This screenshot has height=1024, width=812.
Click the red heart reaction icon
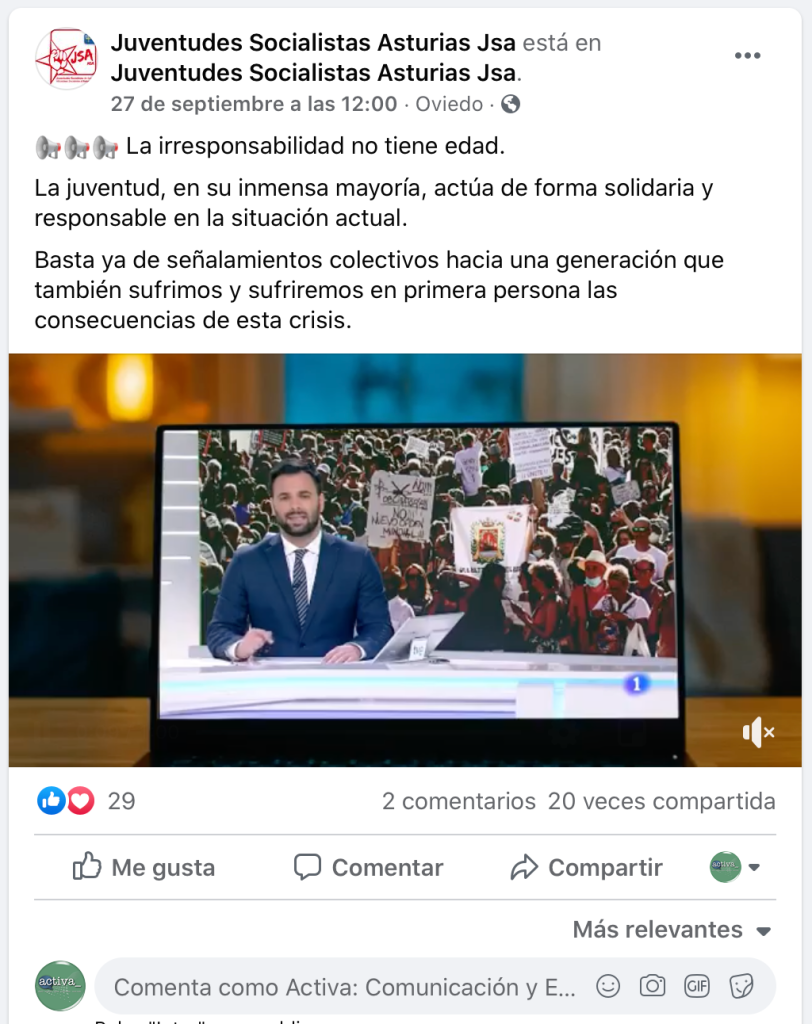pos(81,801)
